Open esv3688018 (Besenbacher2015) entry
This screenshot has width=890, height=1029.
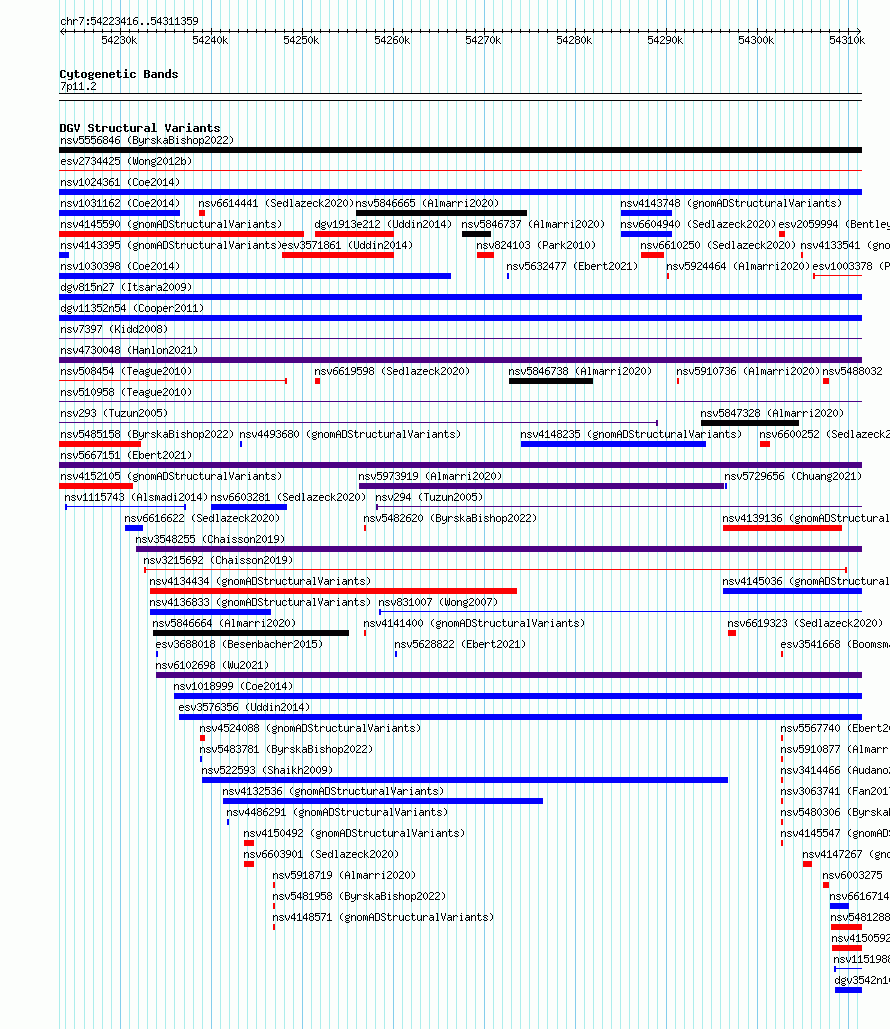click(x=239, y=644)
